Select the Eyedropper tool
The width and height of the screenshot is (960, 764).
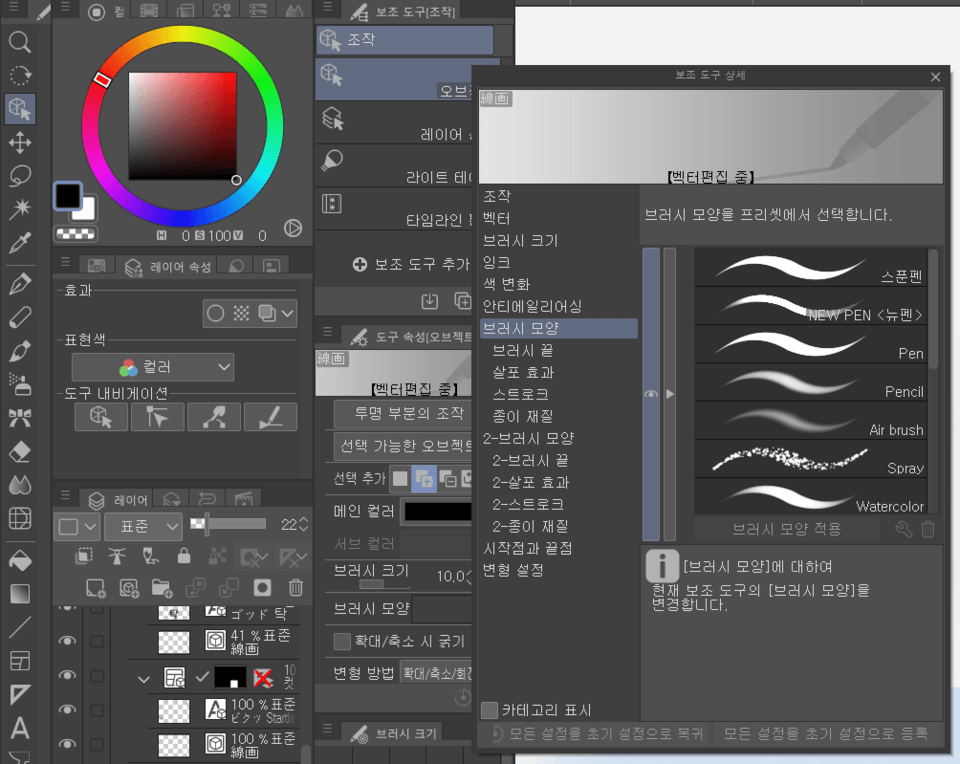tap(19, 240)
